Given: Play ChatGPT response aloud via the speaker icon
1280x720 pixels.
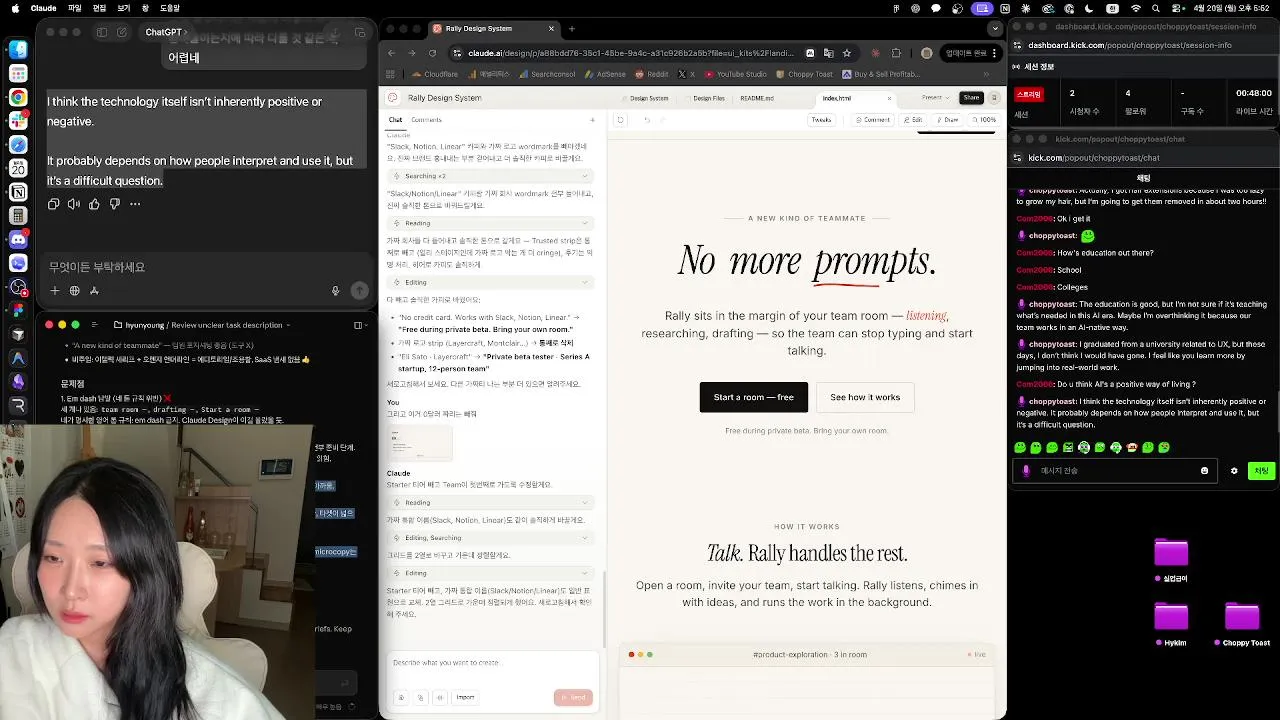Looking at the screenshot, I should click(74, 204).
